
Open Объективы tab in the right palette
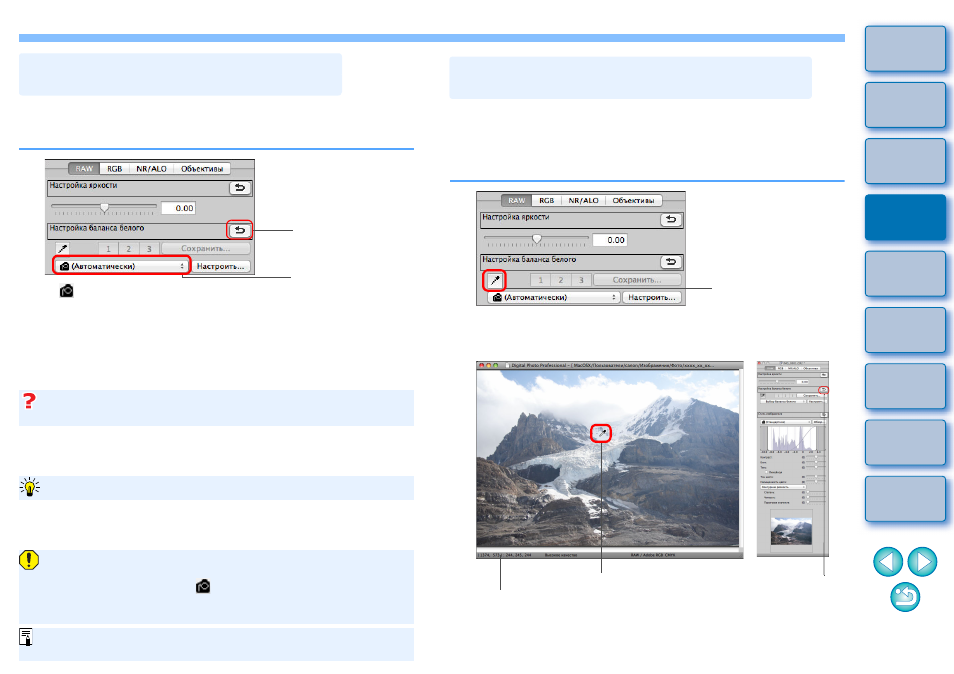(633, 200)
